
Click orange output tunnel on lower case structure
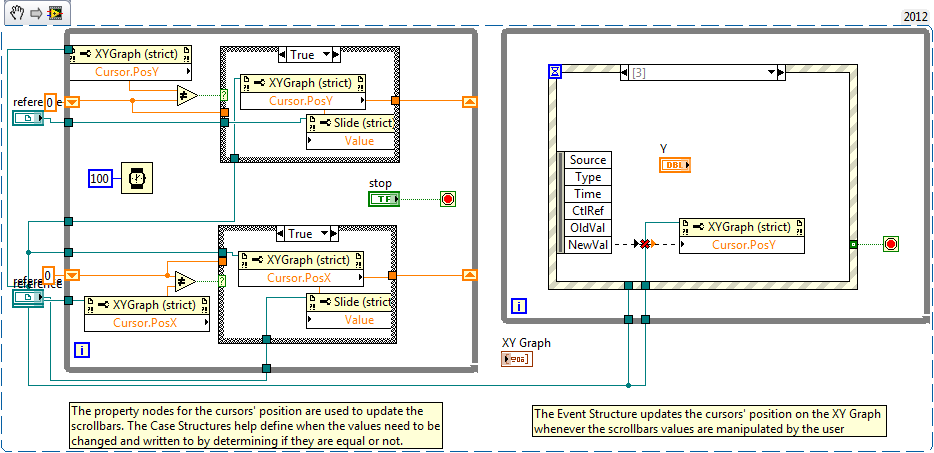coord(392,275)
